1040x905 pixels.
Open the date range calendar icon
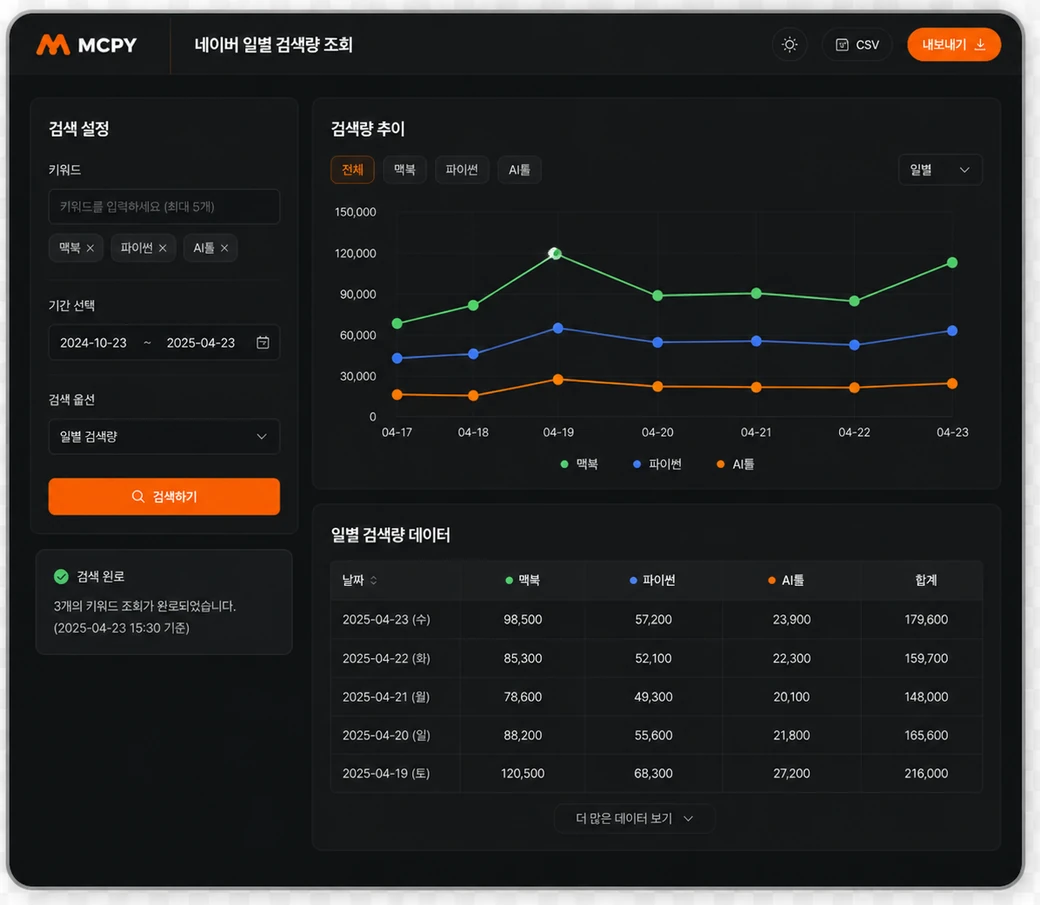click(263, 342)
